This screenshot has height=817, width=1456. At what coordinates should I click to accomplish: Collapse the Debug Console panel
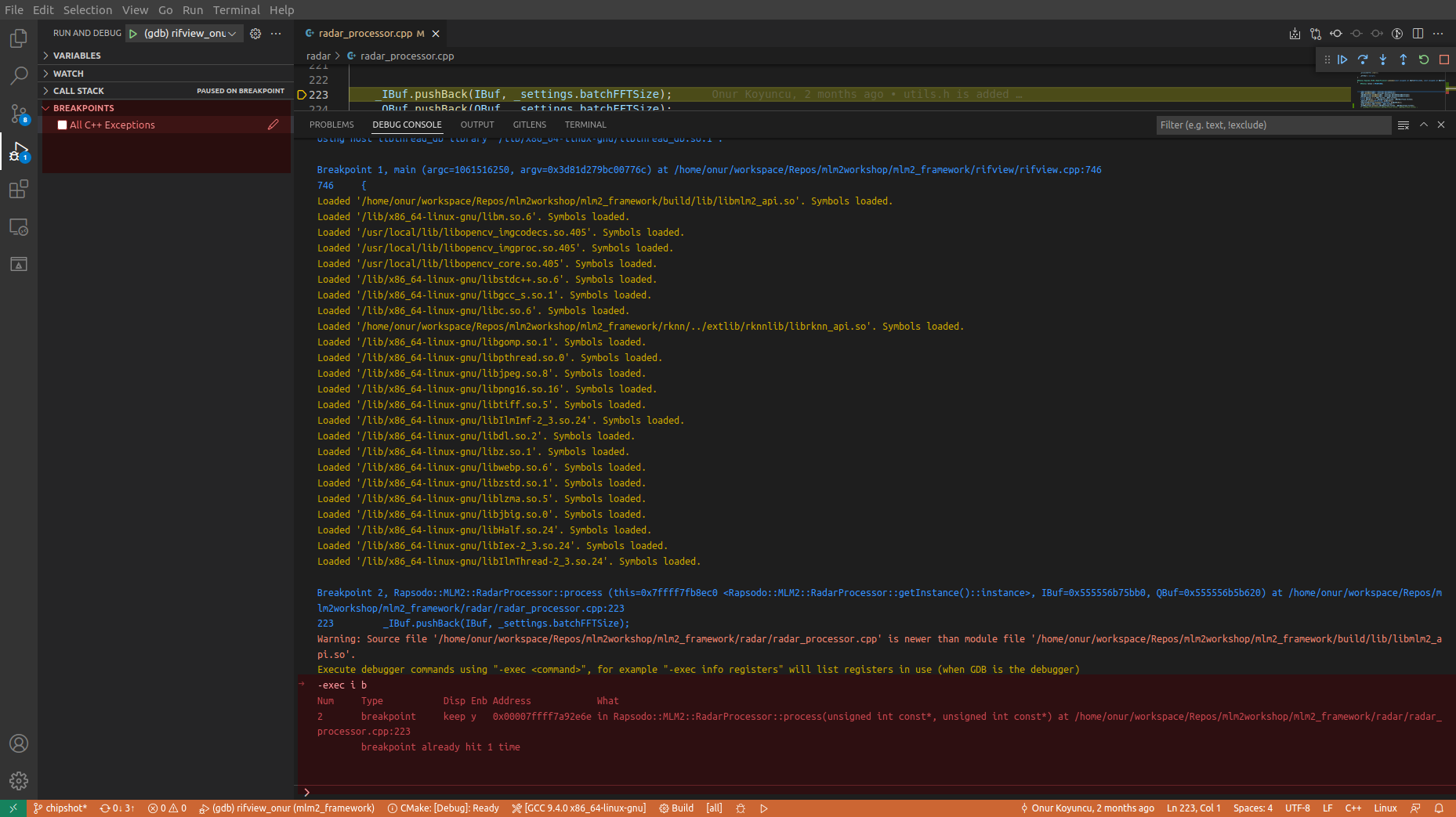coord(1422,125)
